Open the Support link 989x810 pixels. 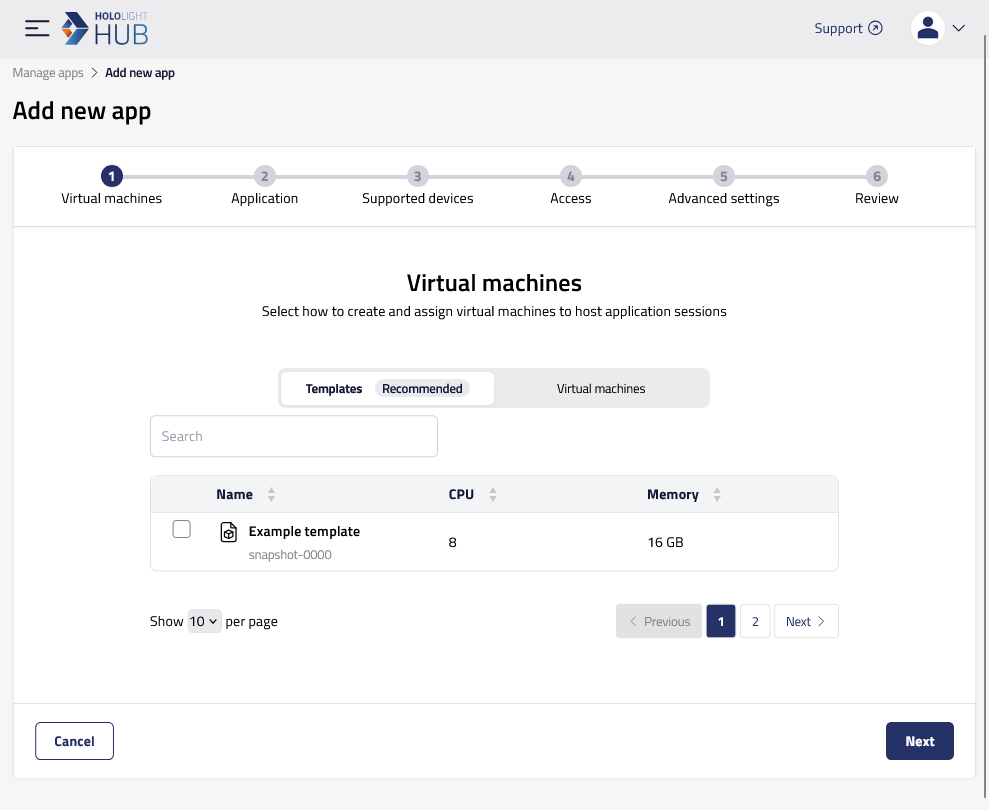click(848, 28)
